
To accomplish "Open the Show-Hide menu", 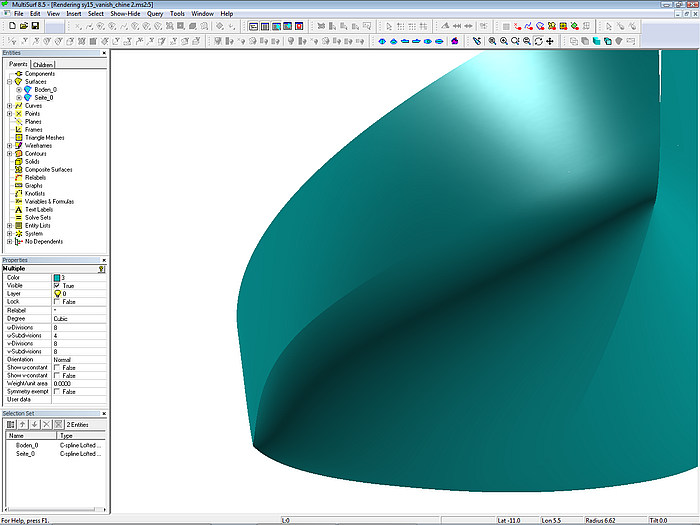I will click(125, 14).
